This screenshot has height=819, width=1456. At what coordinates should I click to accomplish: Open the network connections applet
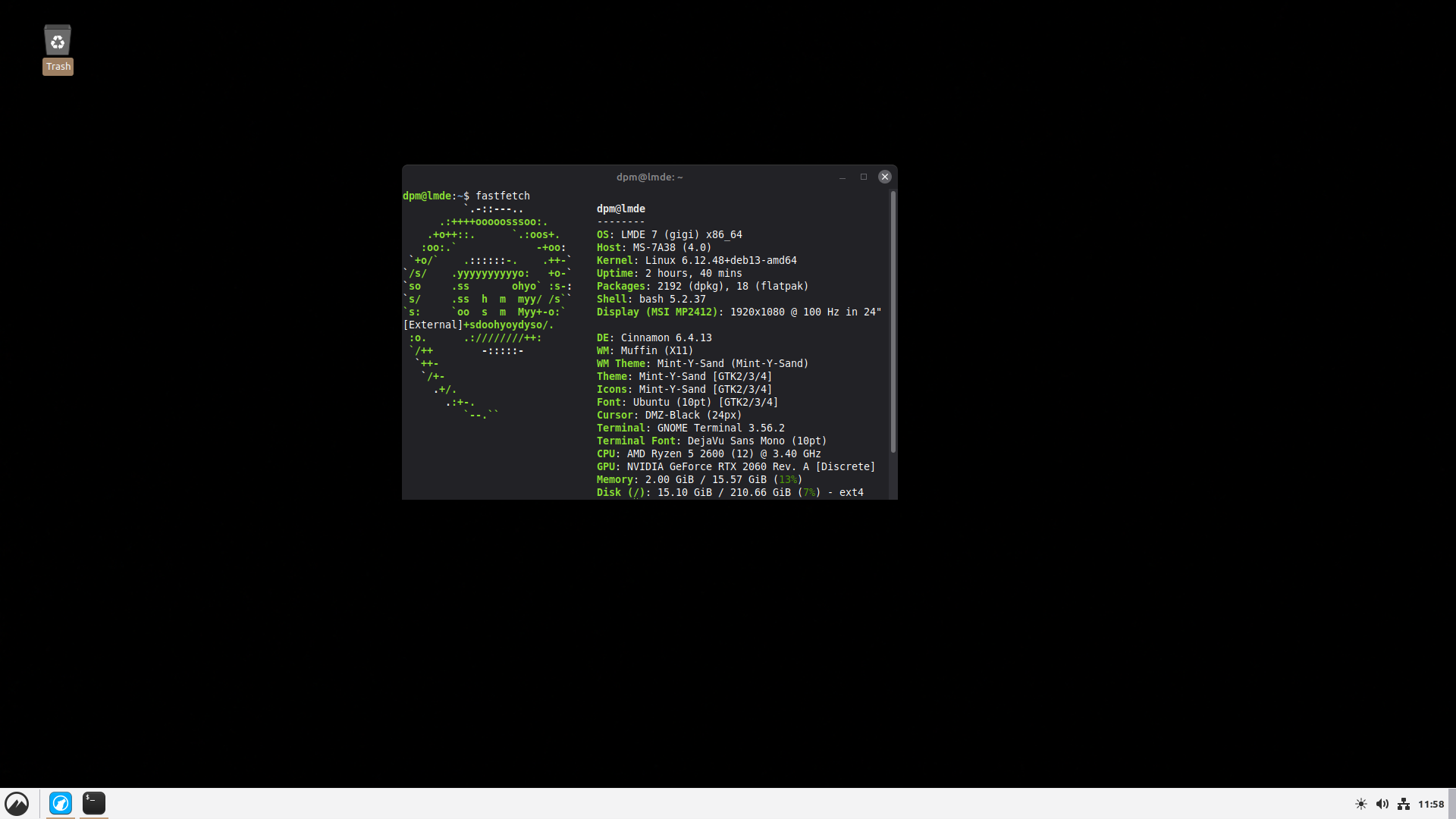pyautogui.click(x=1404, y=804)
